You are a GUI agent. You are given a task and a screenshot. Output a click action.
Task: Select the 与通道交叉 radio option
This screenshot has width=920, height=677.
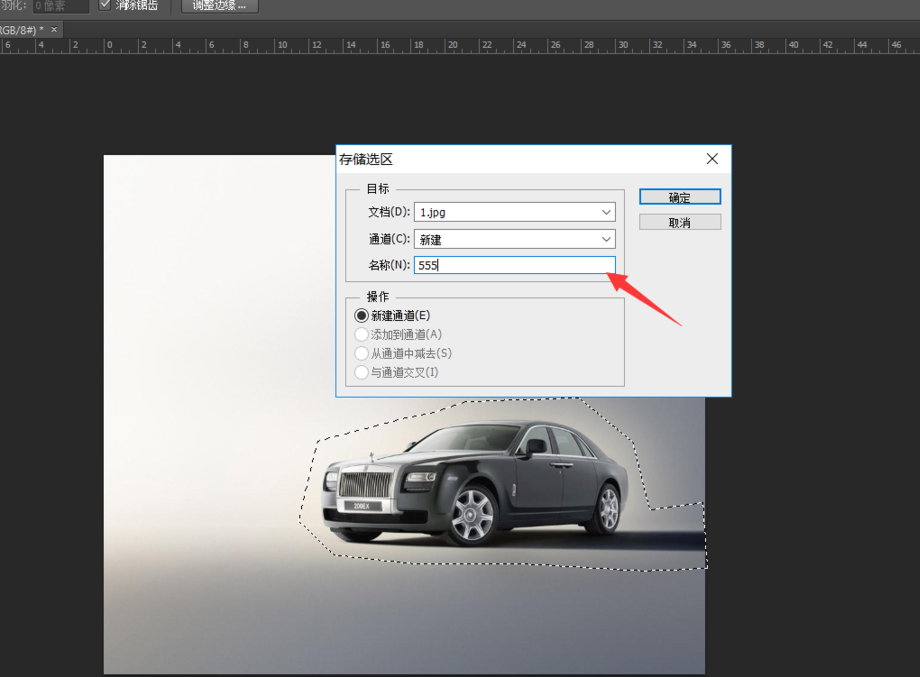[362, 372]
